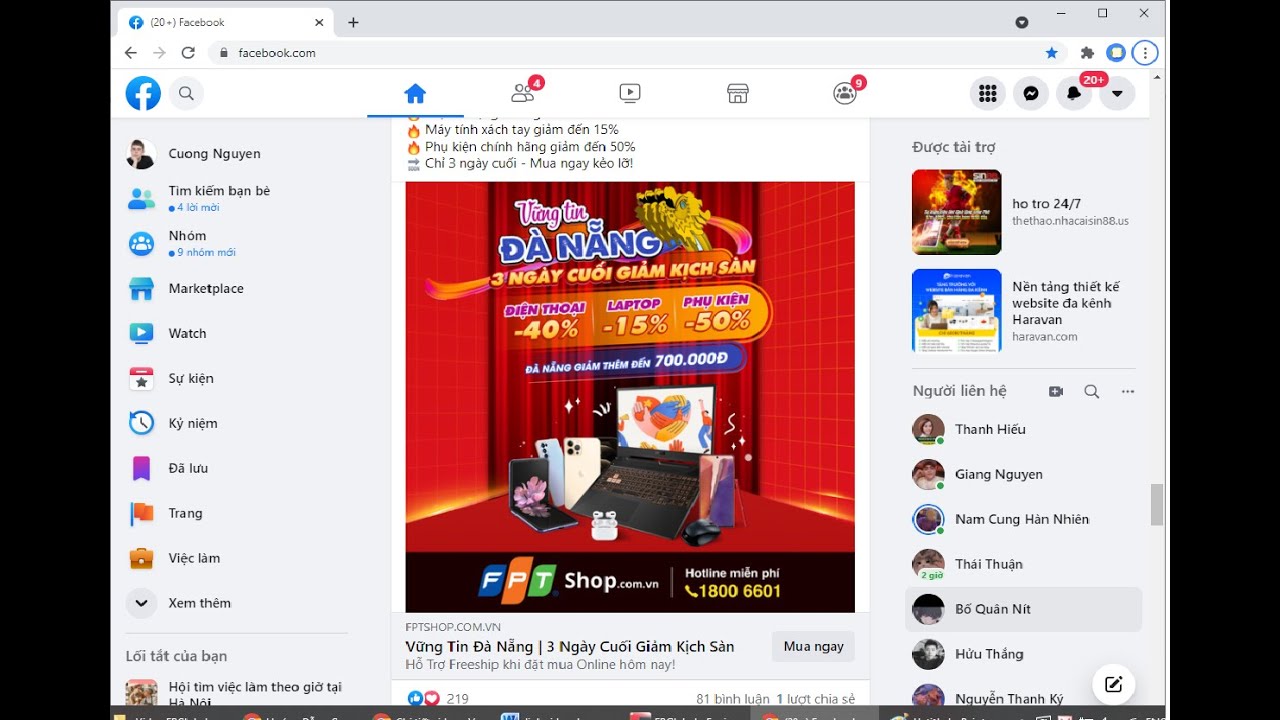The width and height of the screenshot is (1280, 720).
Task: Click the facebook.com address bar
Action: (x=637, y=53)
